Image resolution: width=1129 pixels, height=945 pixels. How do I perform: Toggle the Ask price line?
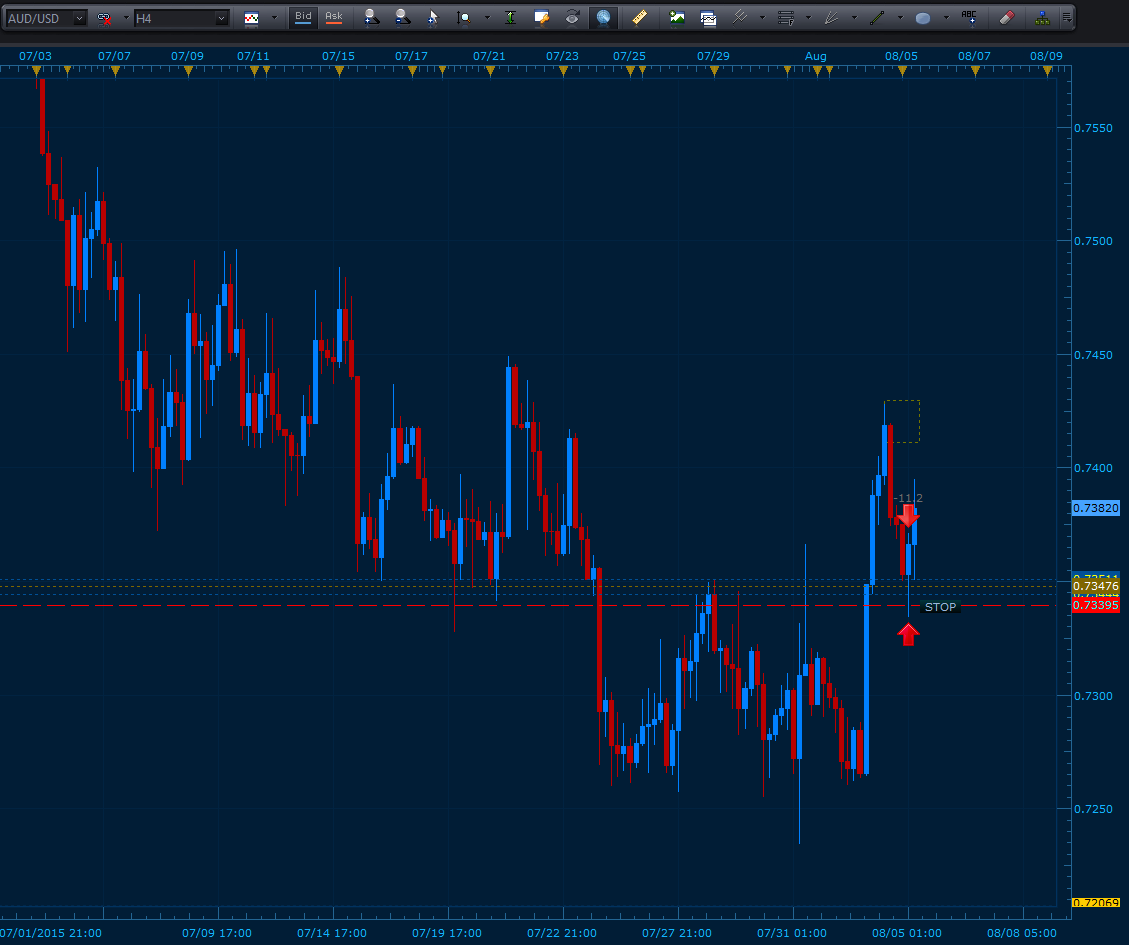point(333,17)
